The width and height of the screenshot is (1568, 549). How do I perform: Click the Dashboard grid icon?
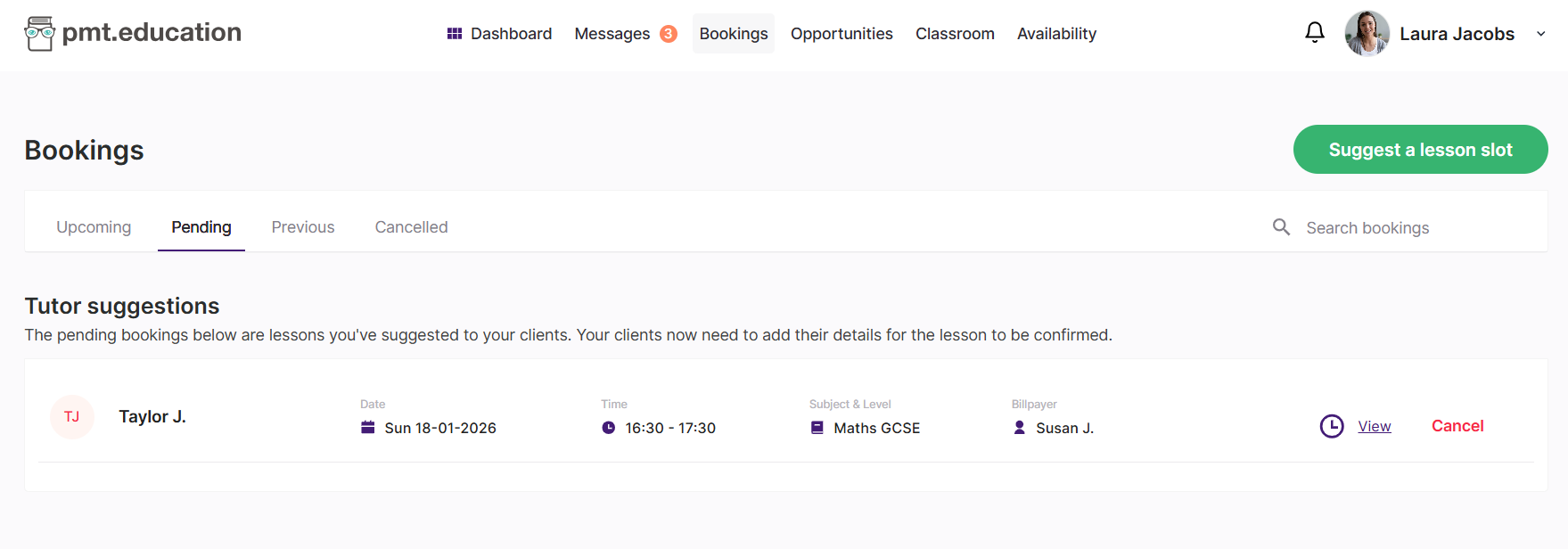tap(455, 34)
